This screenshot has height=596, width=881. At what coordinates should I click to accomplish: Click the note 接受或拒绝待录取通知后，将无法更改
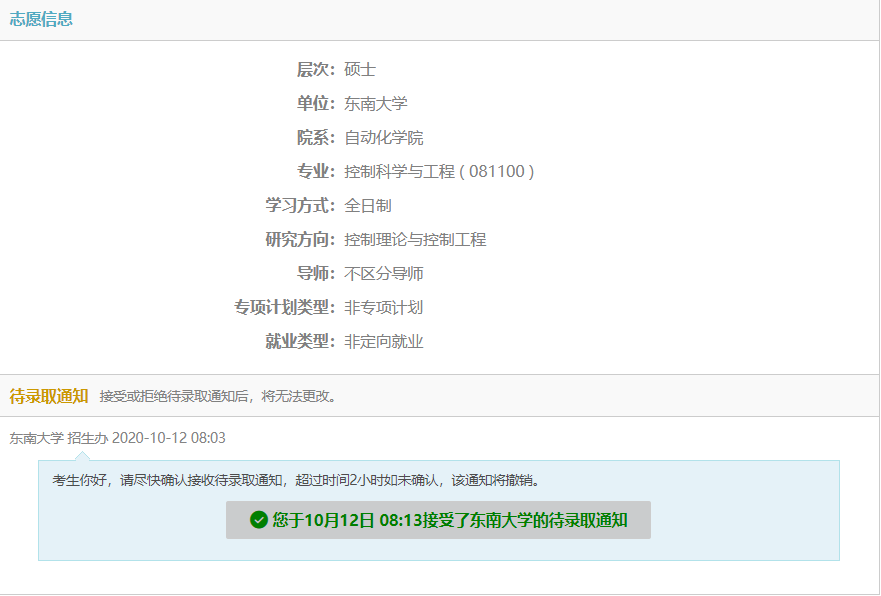point(218,397)
